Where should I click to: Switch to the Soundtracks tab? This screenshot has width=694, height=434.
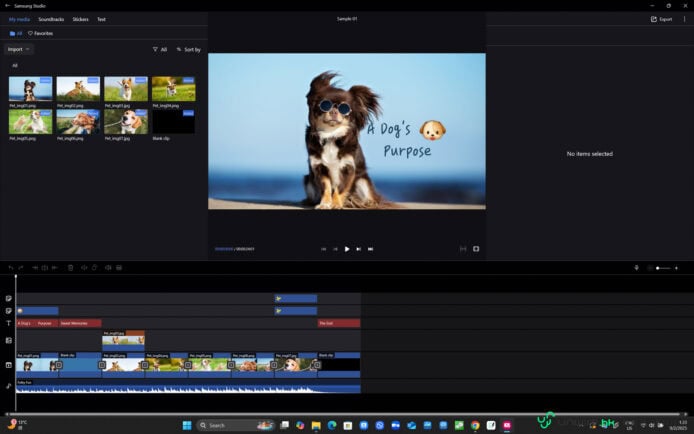[x=51, y=19]
